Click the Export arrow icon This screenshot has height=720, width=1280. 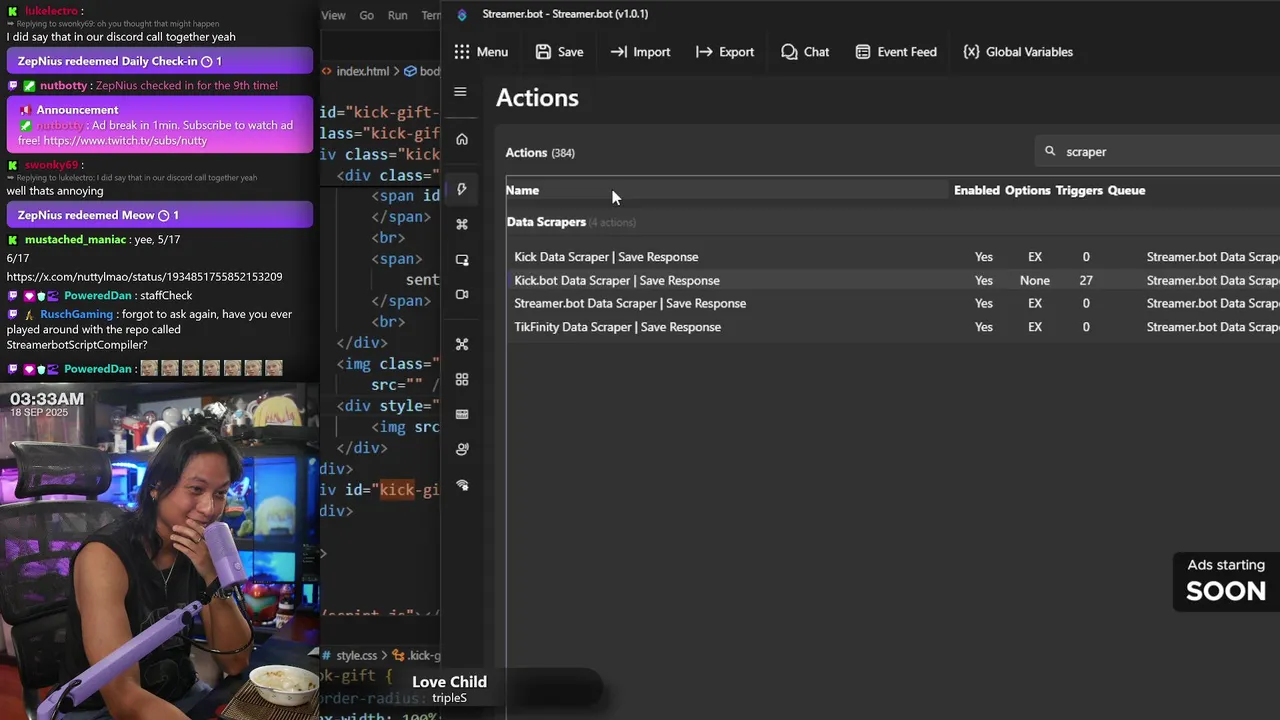[704, 52]
